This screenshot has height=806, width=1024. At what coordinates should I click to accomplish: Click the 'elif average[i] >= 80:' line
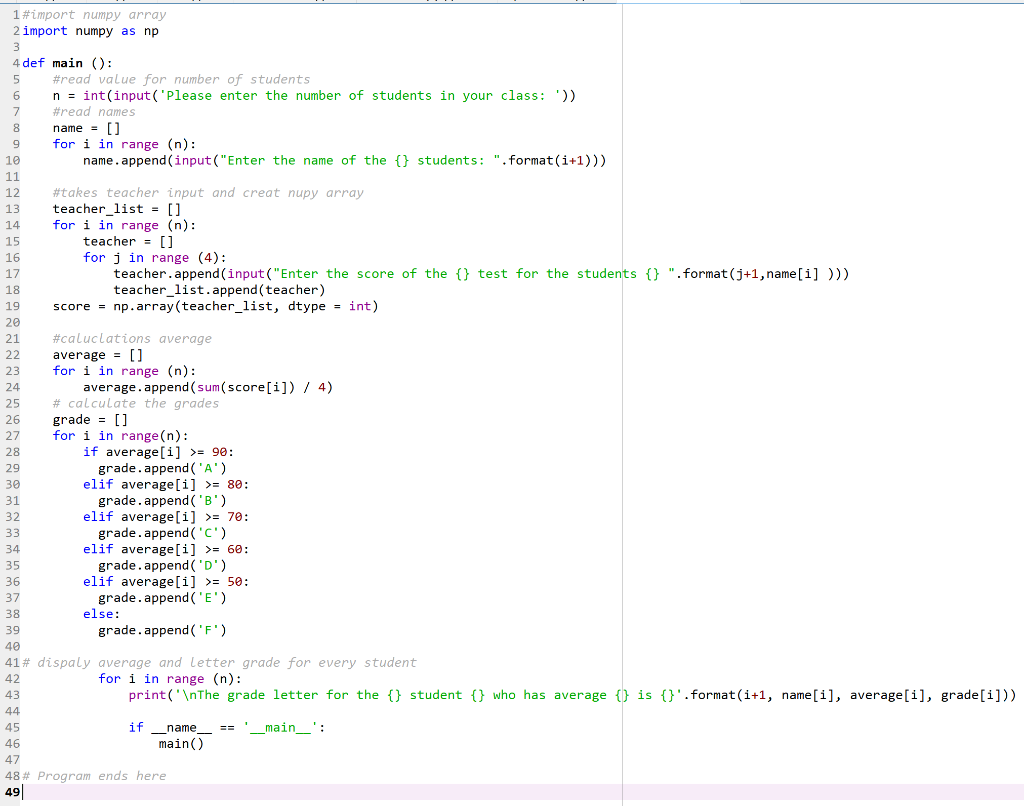tap(166, 484)
